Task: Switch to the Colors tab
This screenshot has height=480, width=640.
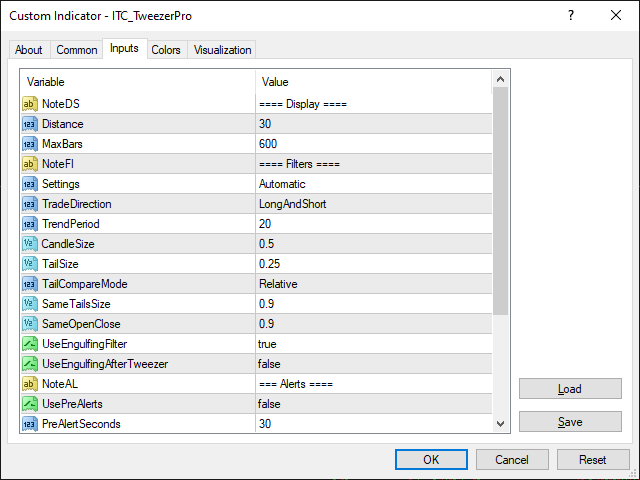Action: click(166, 50)
